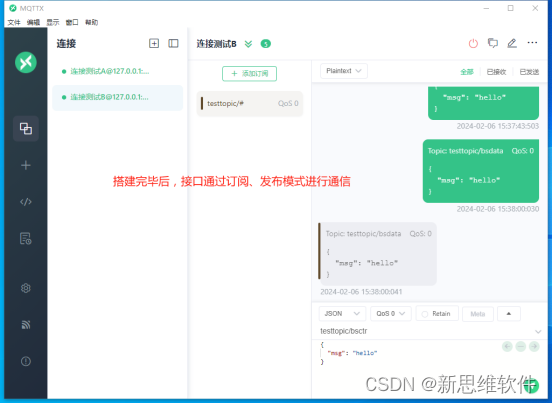The width and height of the screenshot is (552, 403).
Task: Open the Connections page icon in sidebar
Action: tap(26, 128)
